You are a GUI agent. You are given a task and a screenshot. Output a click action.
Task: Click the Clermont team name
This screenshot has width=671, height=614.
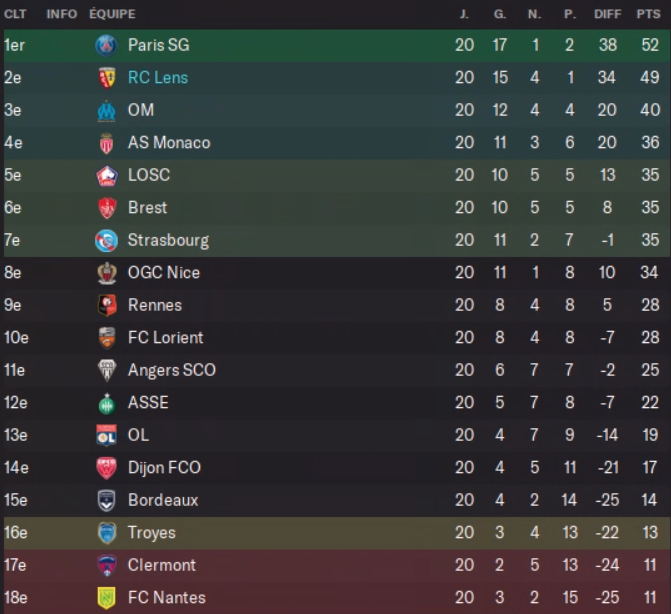[x=162, y=565]
